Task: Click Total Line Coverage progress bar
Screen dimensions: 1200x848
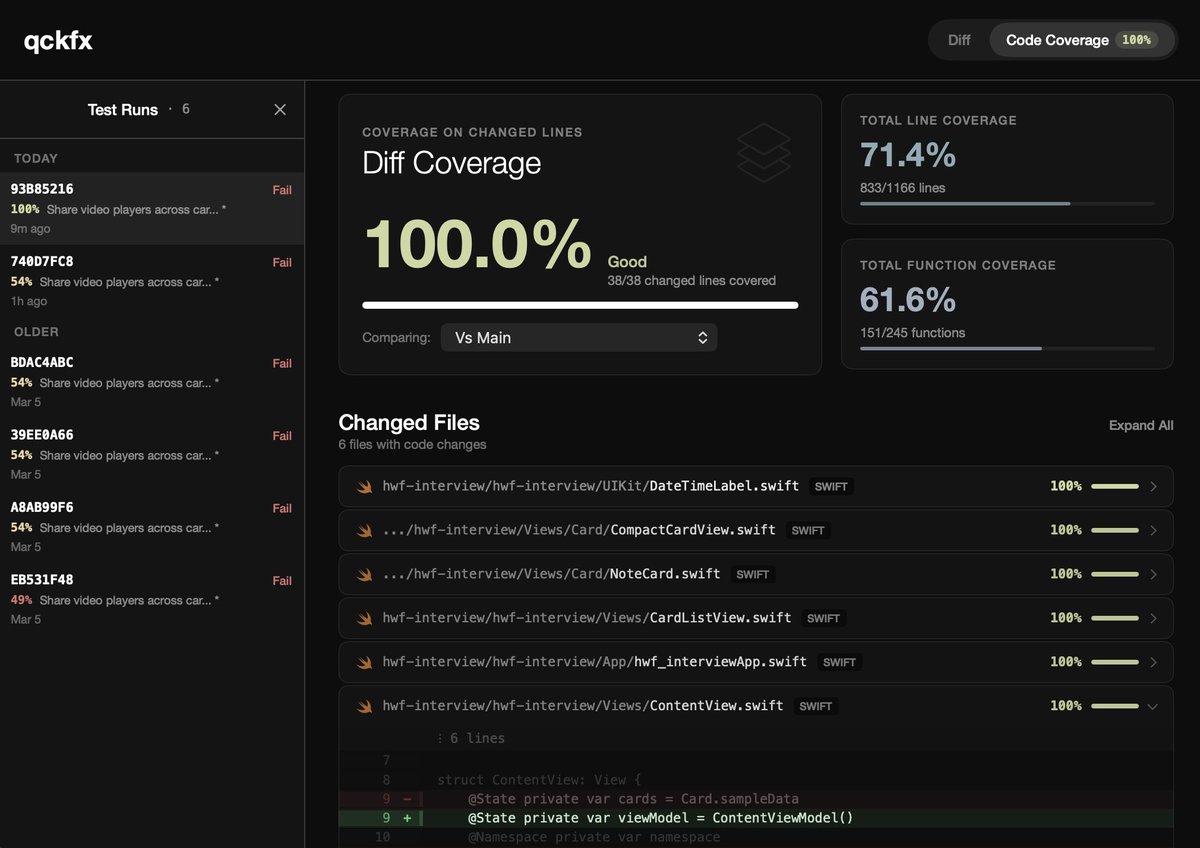Action: point(1007,204)
